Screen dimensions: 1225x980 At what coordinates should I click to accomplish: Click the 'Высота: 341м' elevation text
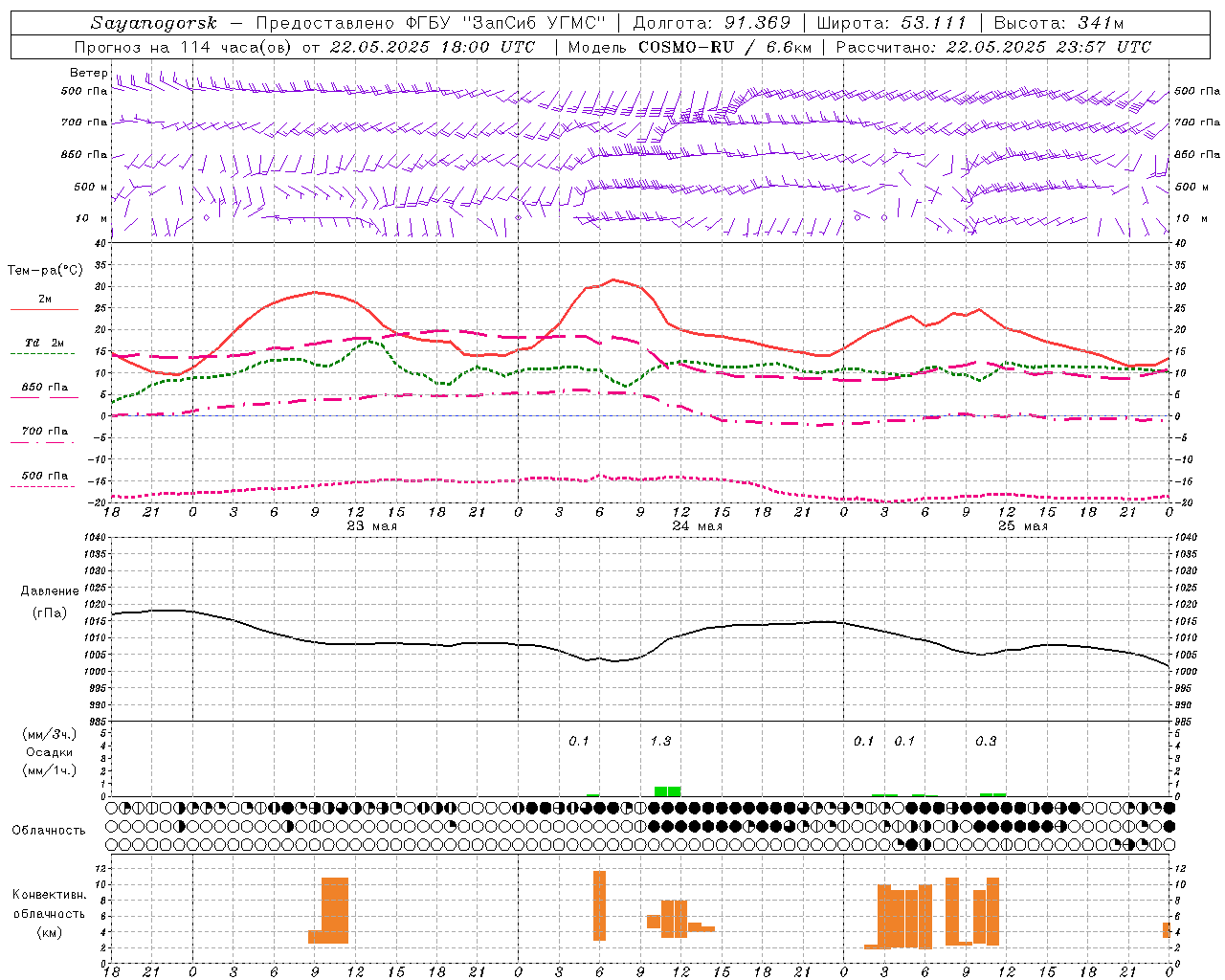click(1058, 23)
